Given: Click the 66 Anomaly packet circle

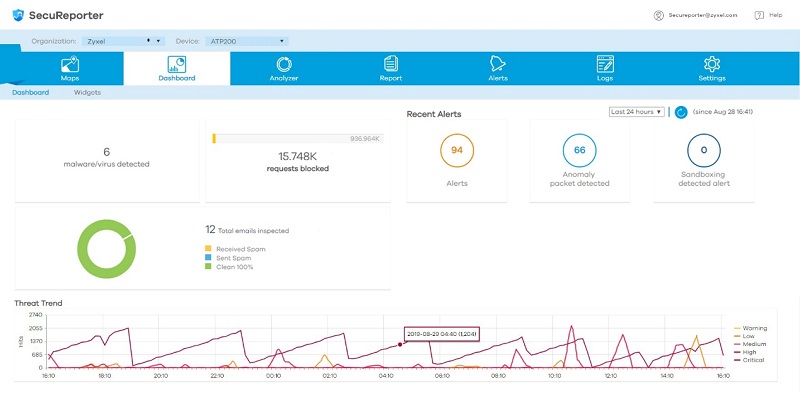Looking at the screenshot, I should [580, 150].
